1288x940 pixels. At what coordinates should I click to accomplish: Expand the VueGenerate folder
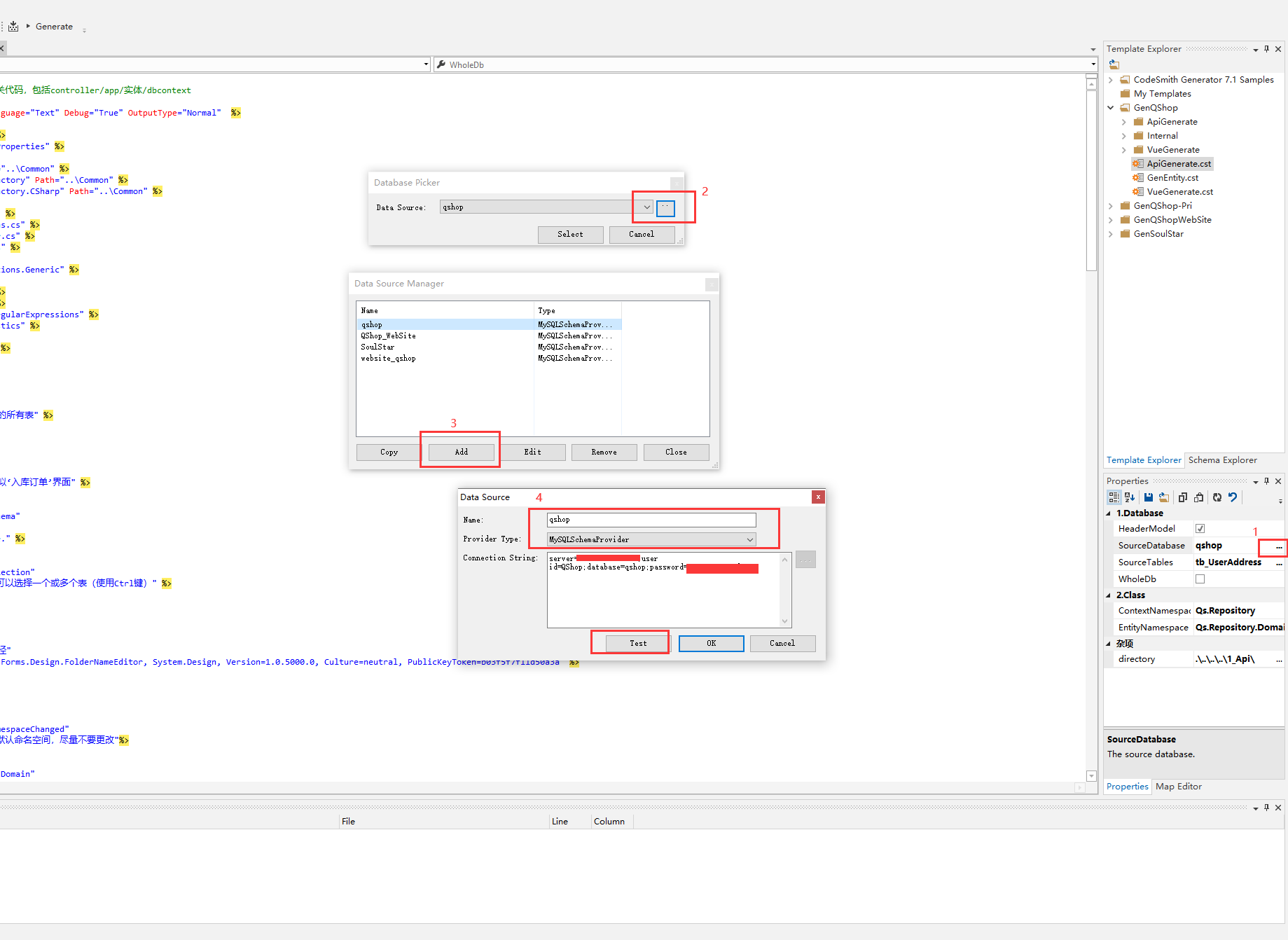[x=1124, y=150]
